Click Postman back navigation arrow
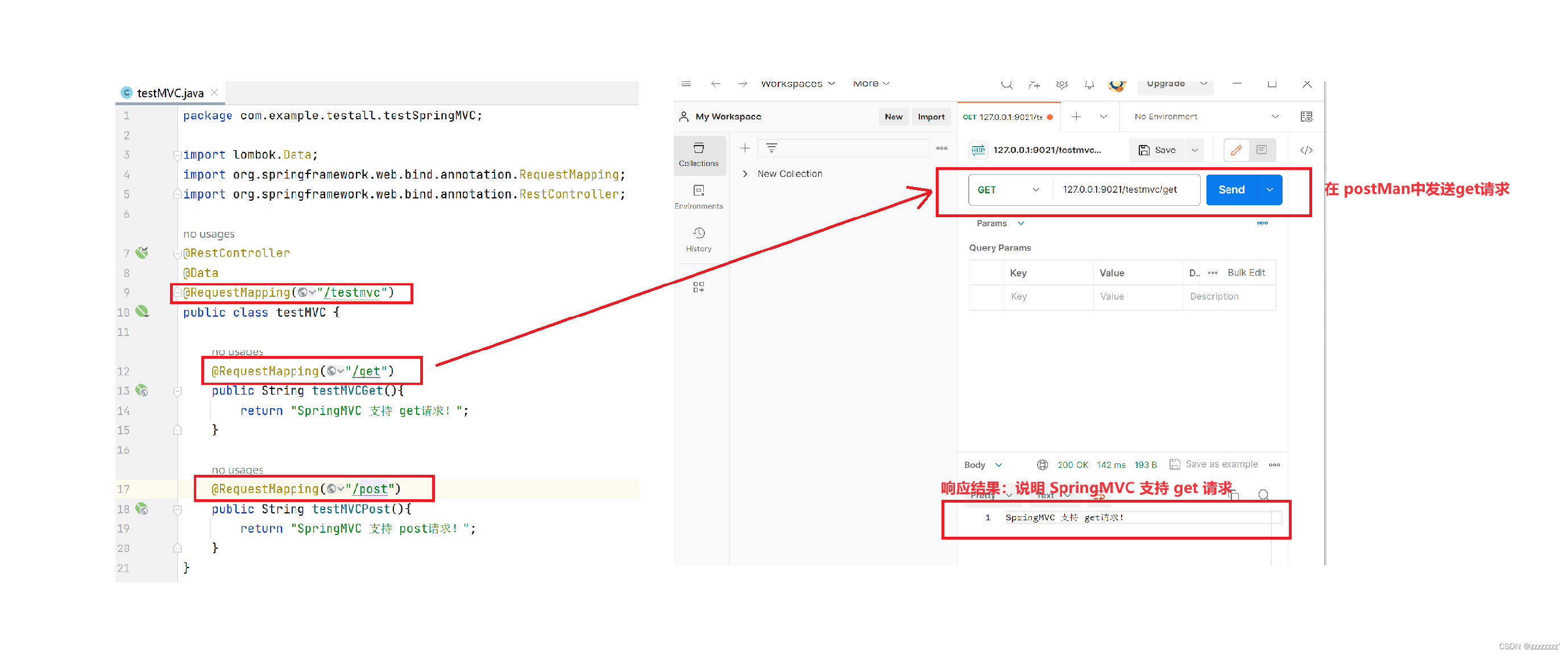 point(715,84)
